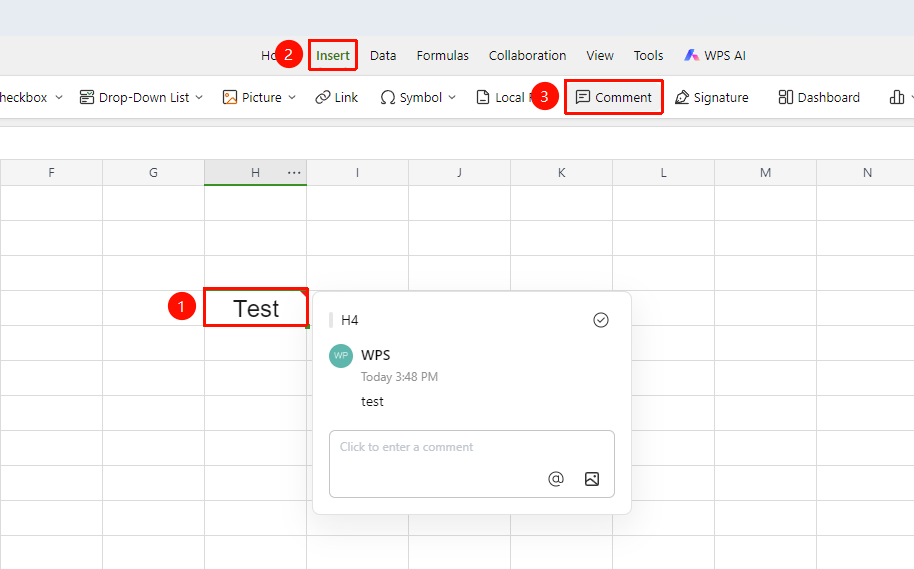Click the Picture insert icon
Image resolution: width=914 pixels, height=569 pixels.
[230, 97]
